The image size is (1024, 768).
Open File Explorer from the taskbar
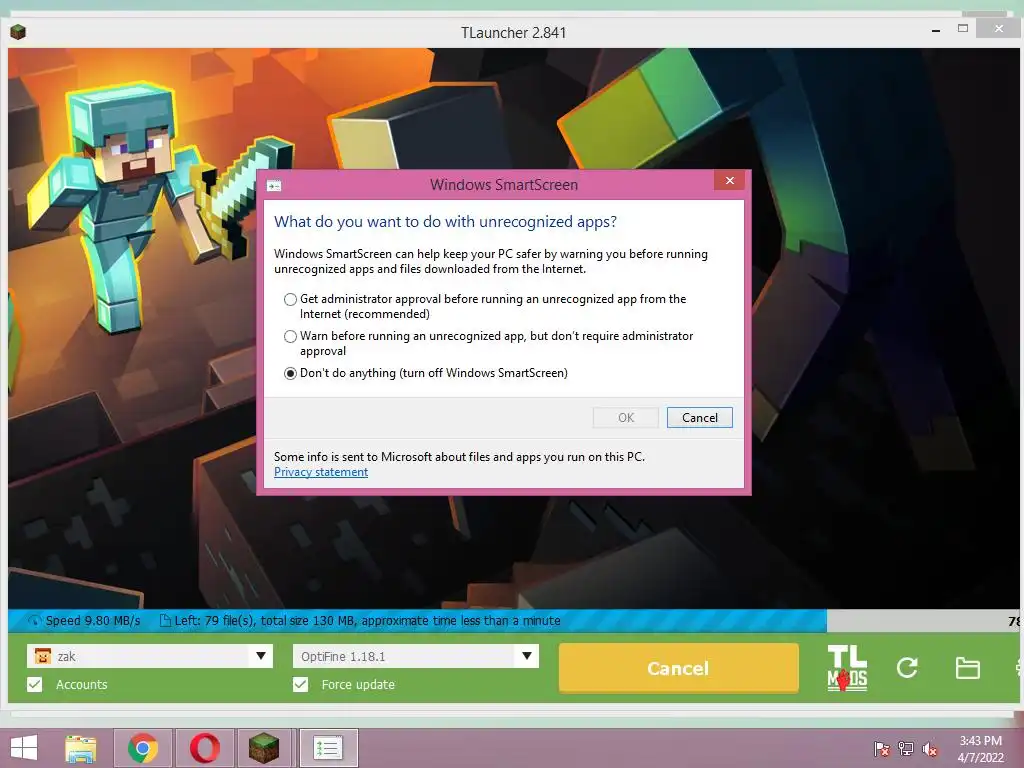pos(80,748)
